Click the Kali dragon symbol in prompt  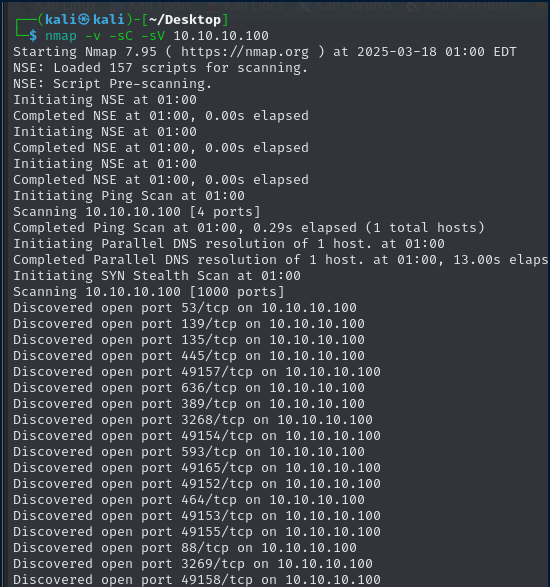coord(83,20)
